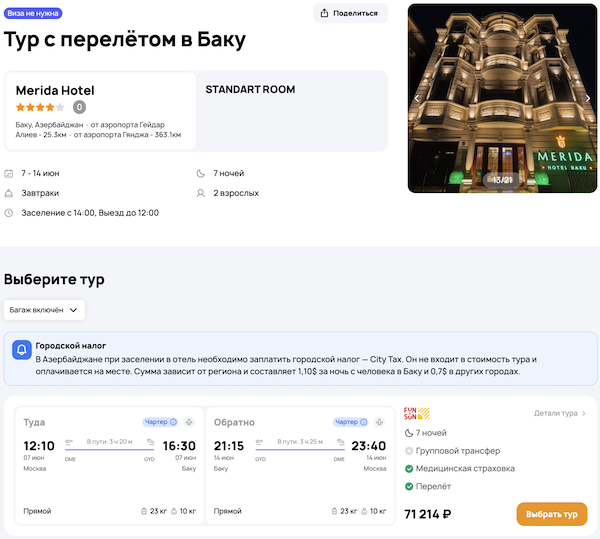This screenshot has width=600, height=539.
Task: Click the hotel rating stars
Action: tap(40, 107)
